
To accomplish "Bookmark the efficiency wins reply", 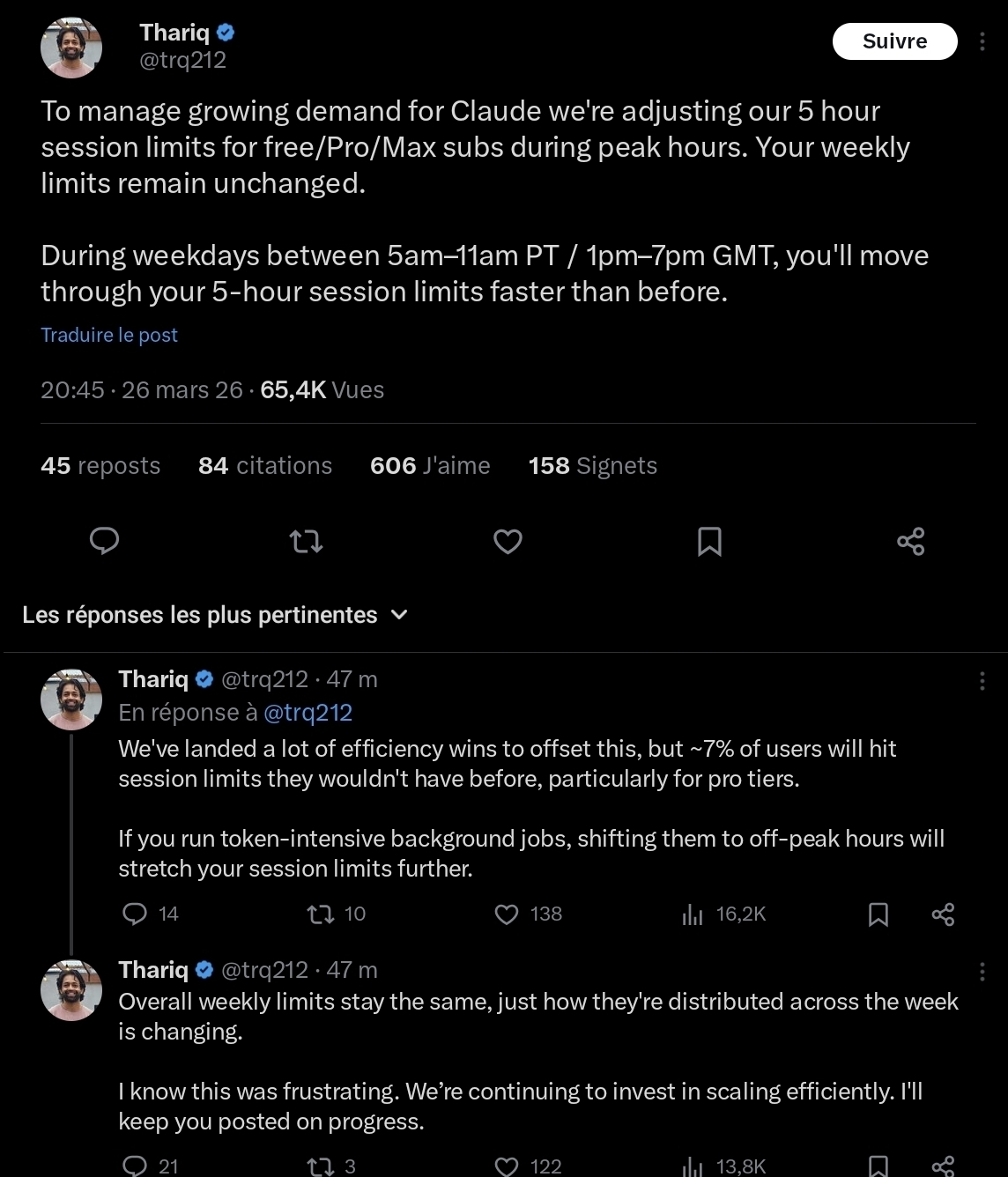I will [x=878, y=914].
